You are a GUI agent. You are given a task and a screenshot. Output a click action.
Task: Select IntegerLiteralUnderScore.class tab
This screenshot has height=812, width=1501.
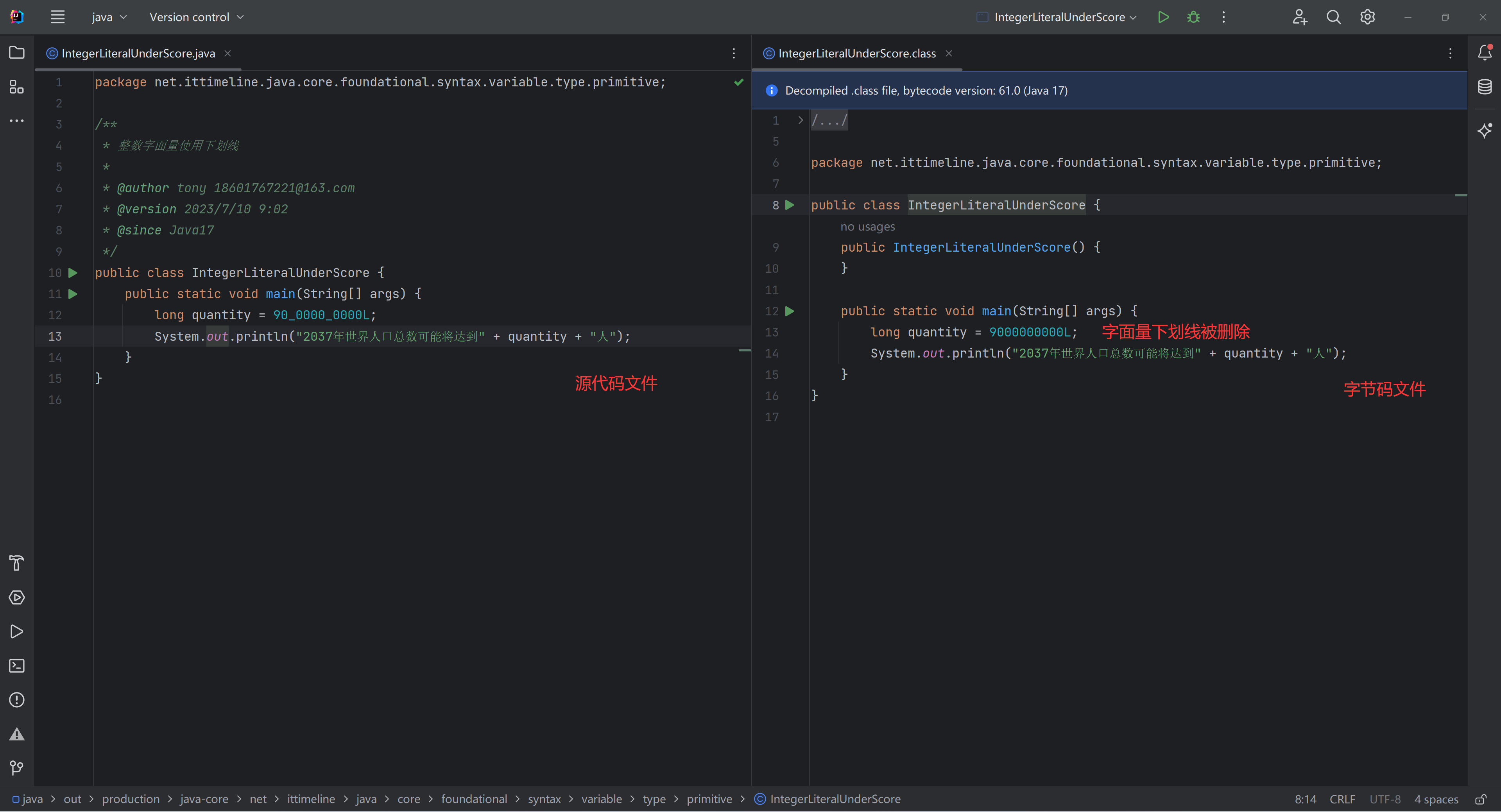856,53
